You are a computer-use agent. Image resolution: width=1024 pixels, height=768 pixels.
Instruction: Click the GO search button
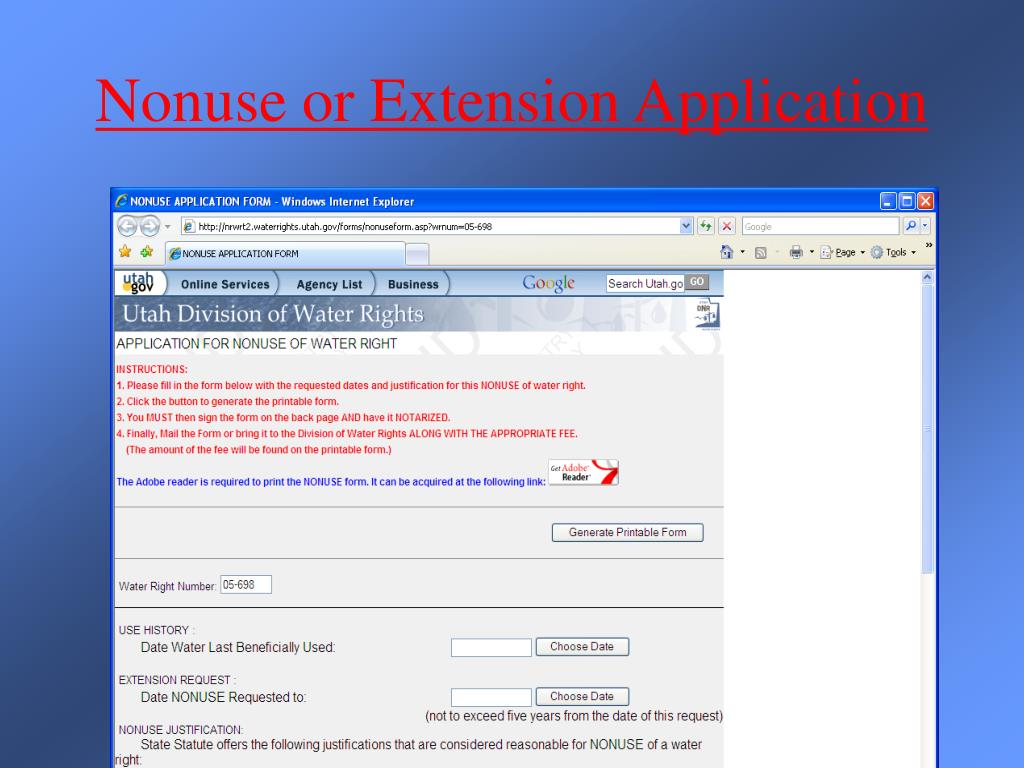[697, 281]
